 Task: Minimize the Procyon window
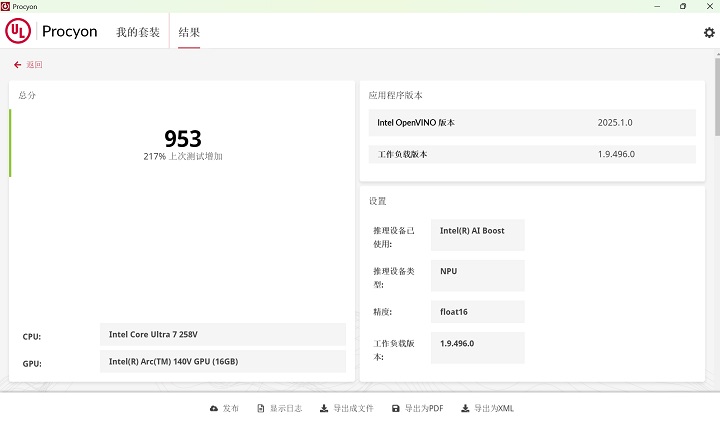(x=657, y=6)
